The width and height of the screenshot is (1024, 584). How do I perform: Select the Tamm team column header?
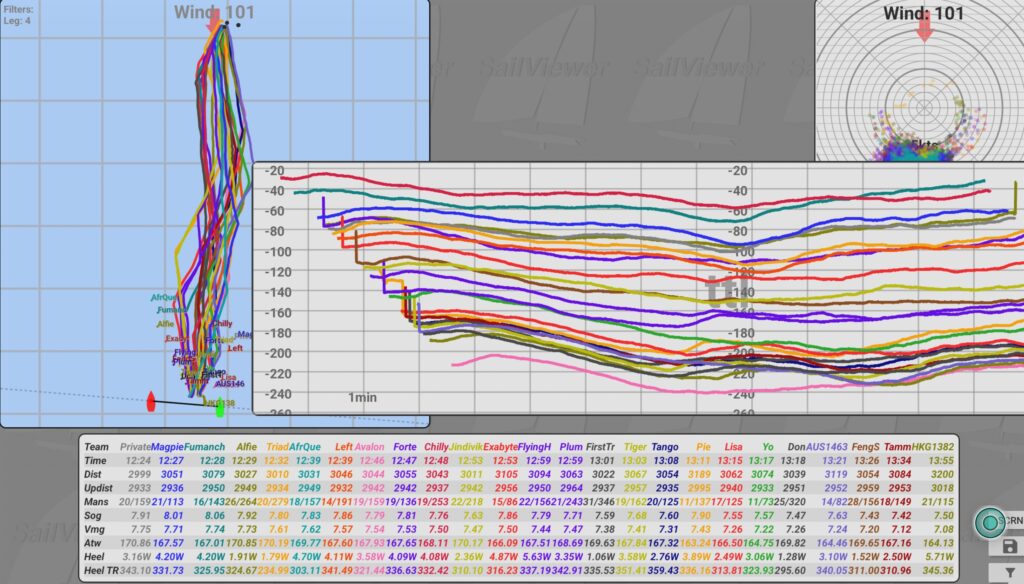pos(897,447)
